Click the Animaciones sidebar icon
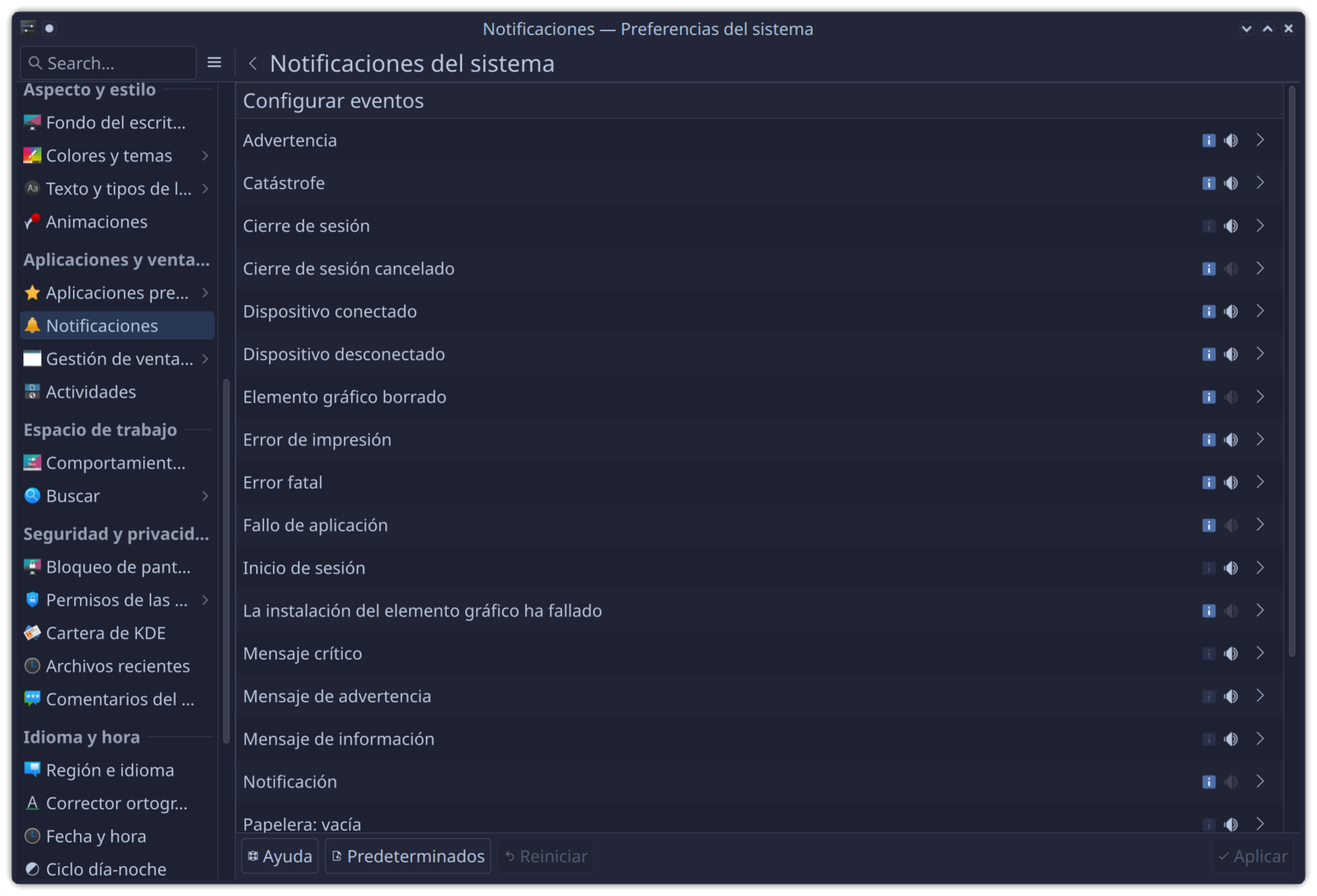The image size is (1317, 896). 32,221
